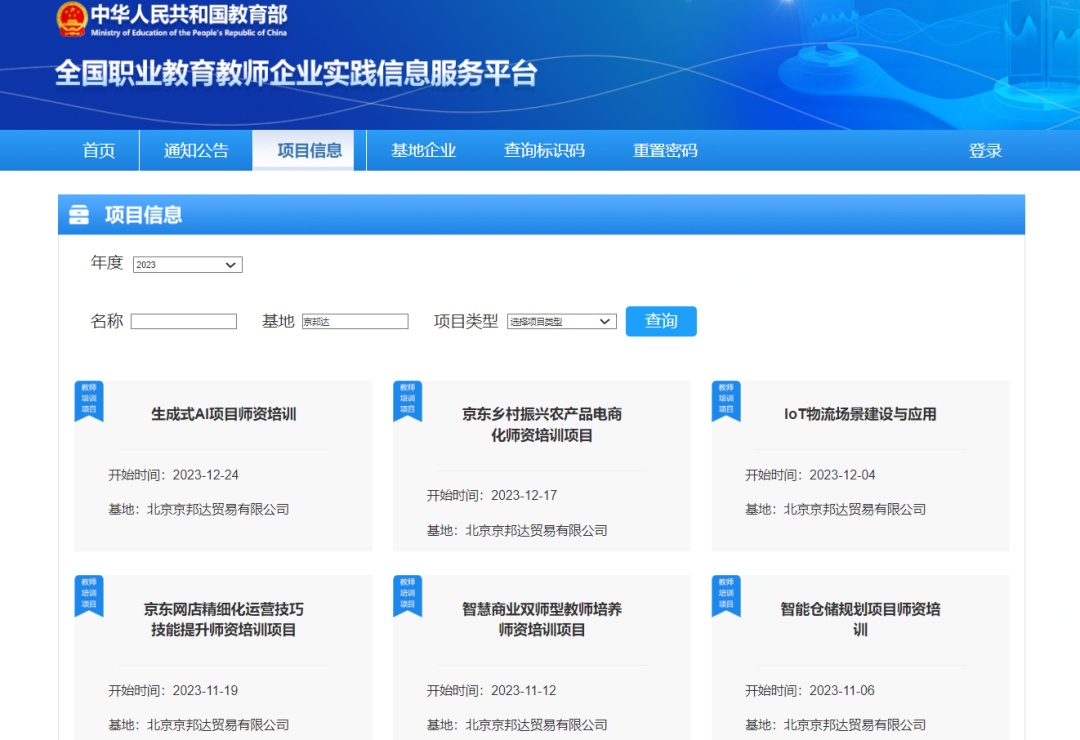
Task: Expand the 项目类型 project type dropdown
Action: point(561,322)
